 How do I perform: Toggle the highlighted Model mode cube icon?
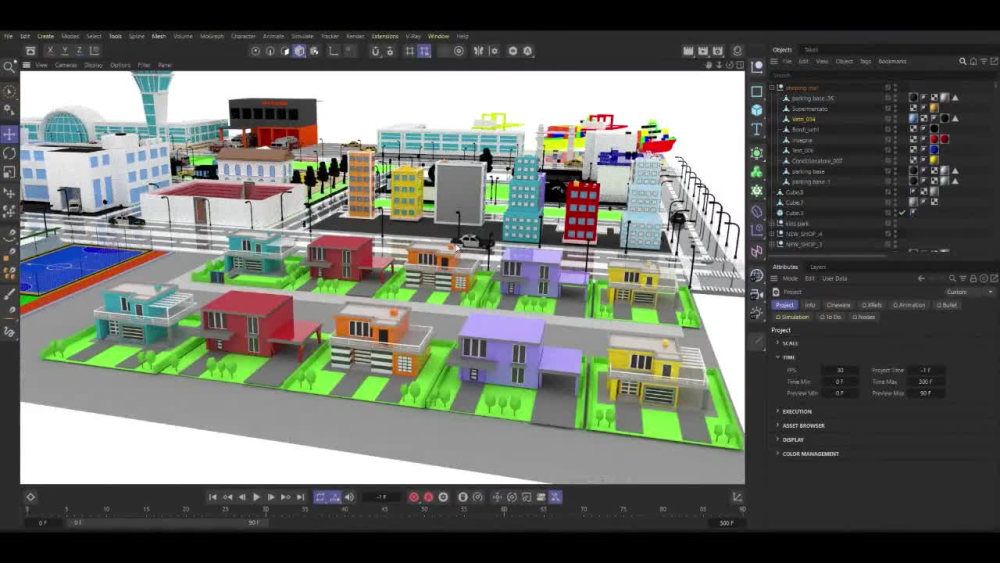click(299, 51)
